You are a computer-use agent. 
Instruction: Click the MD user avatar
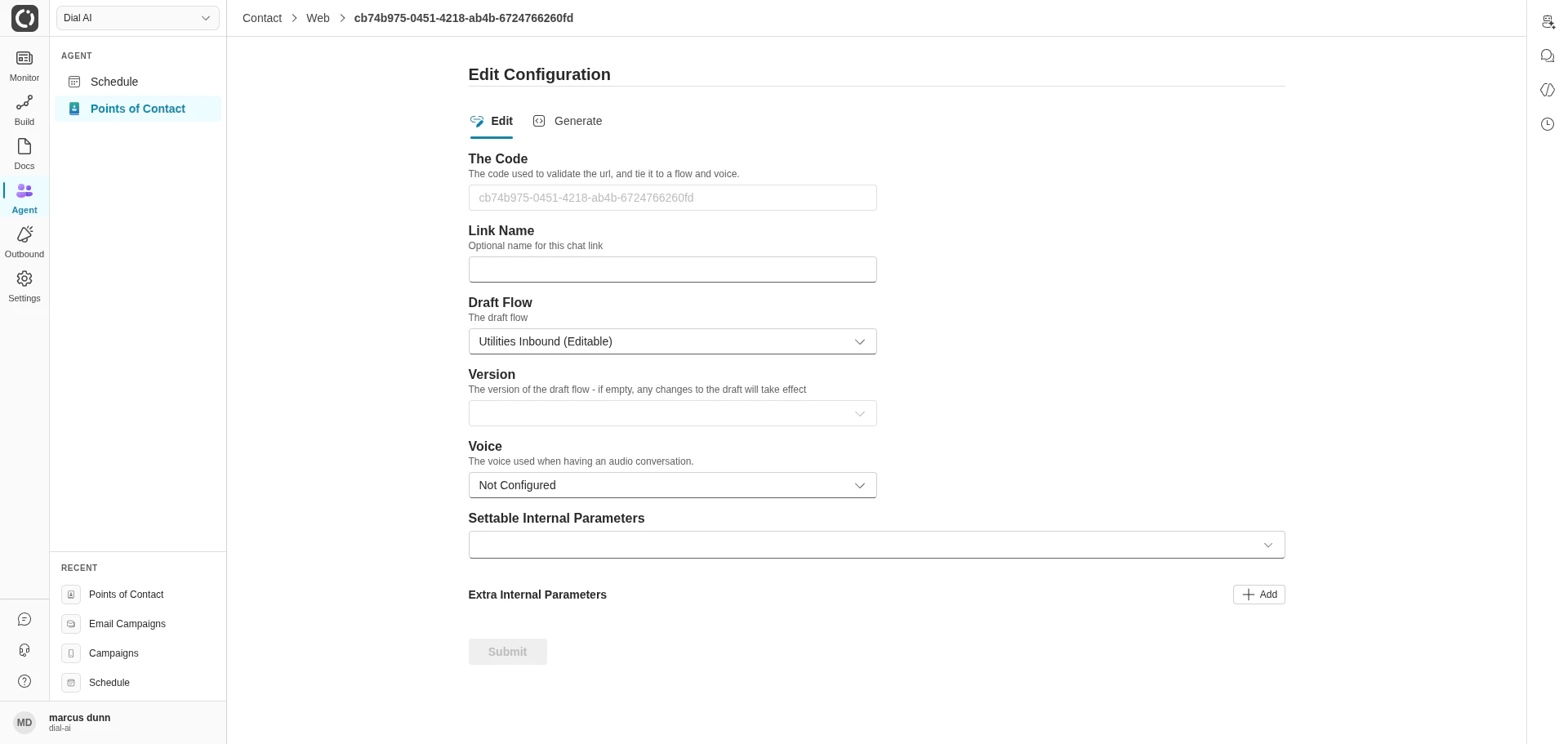pos(24,723)
